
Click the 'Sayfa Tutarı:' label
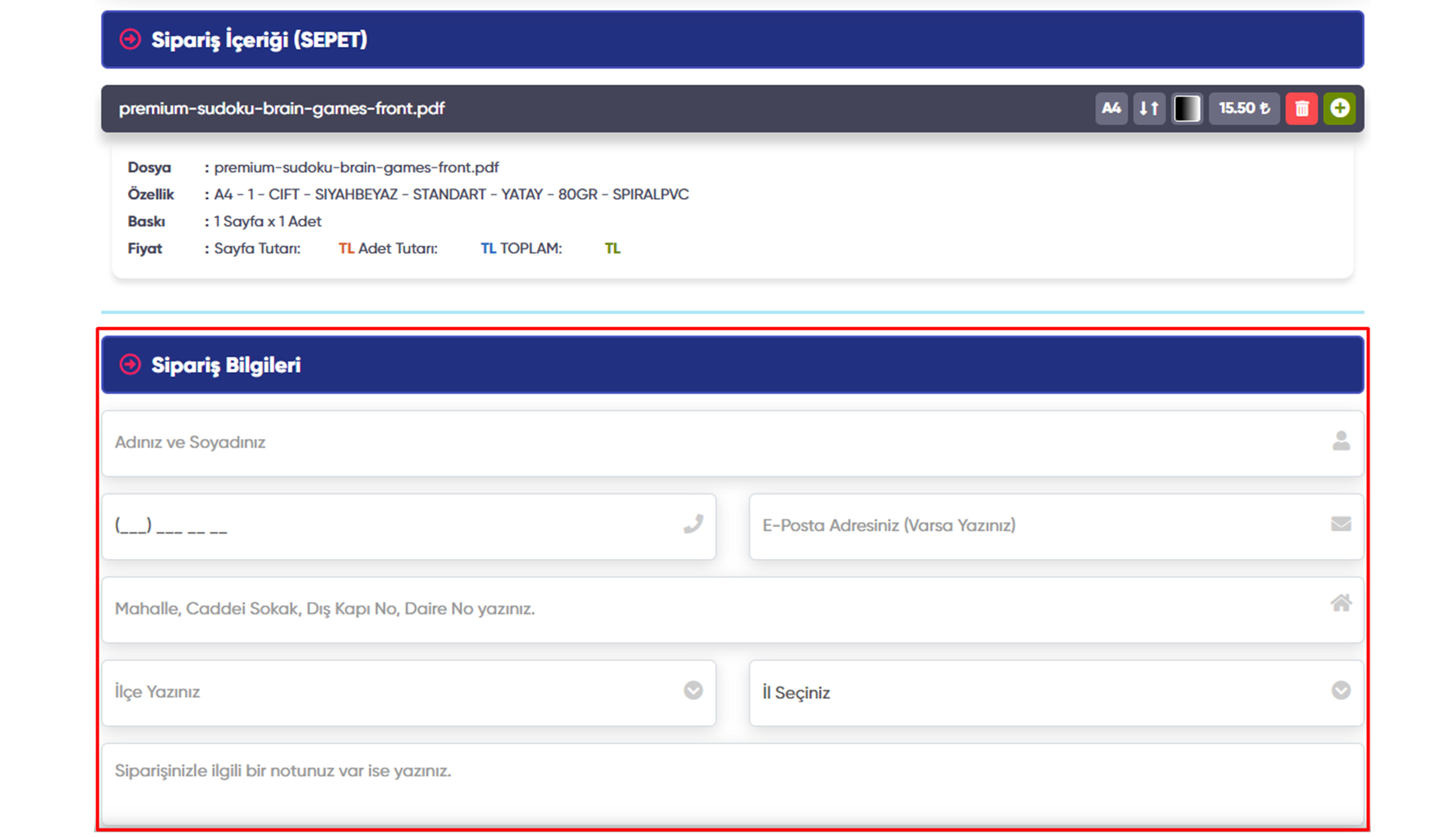(257, 249)
